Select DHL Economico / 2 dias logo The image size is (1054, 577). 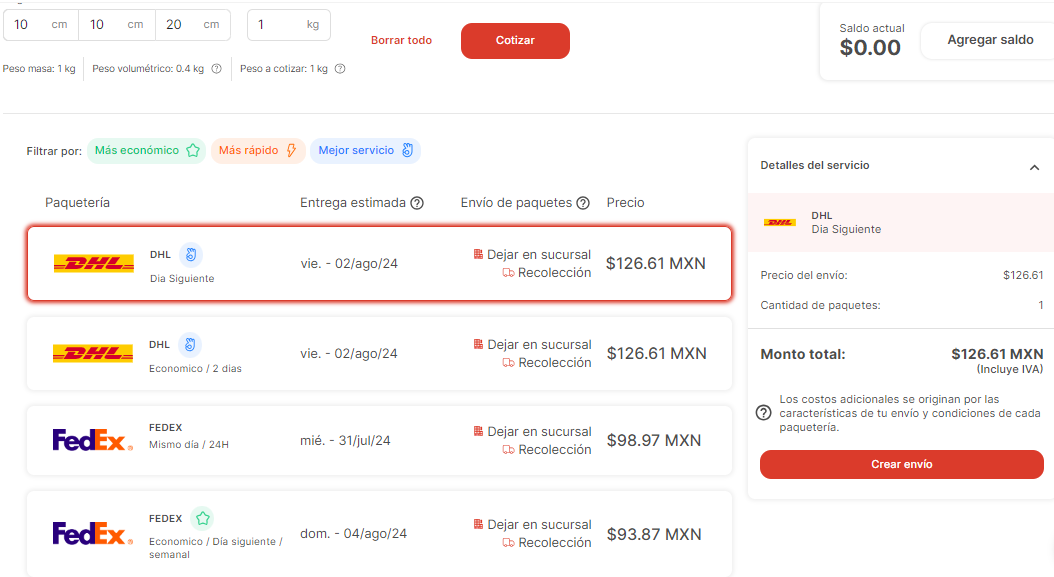[x=93, y=353]
